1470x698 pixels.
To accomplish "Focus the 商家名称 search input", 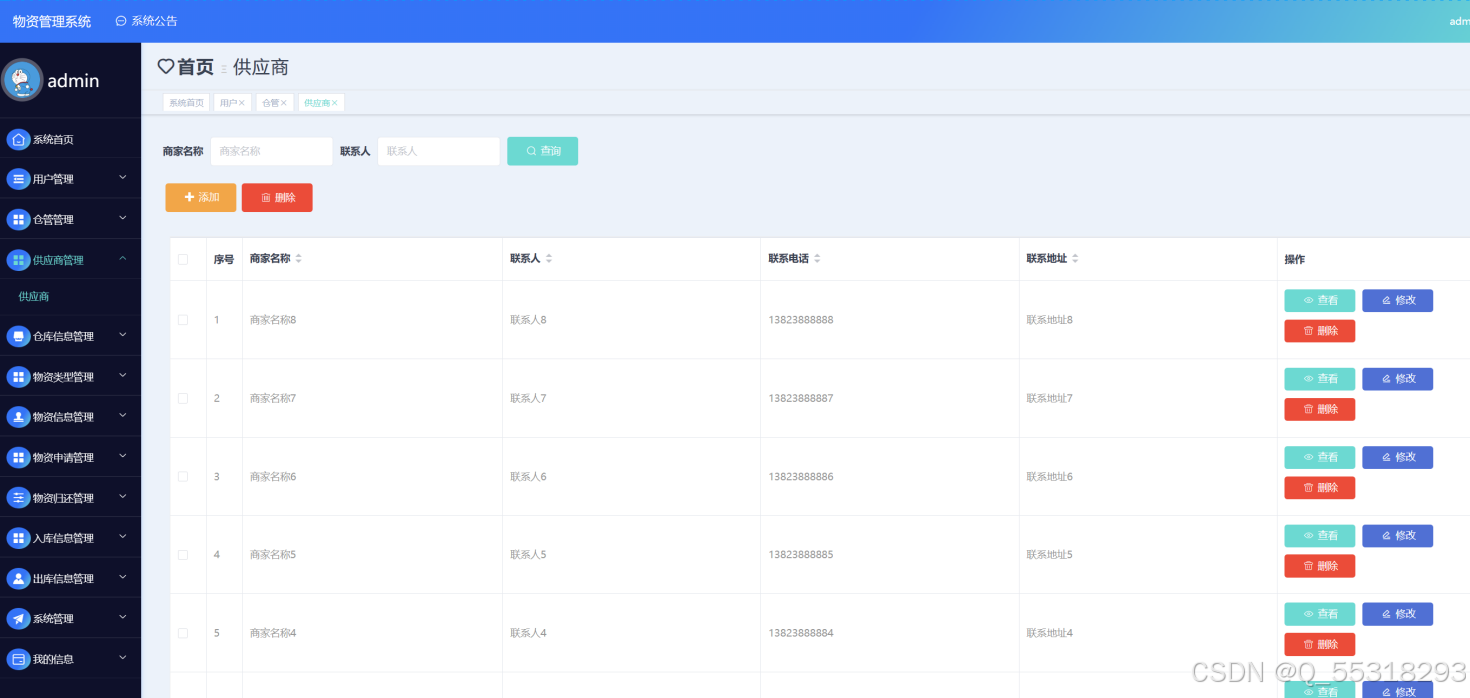I will coord(271,151).
